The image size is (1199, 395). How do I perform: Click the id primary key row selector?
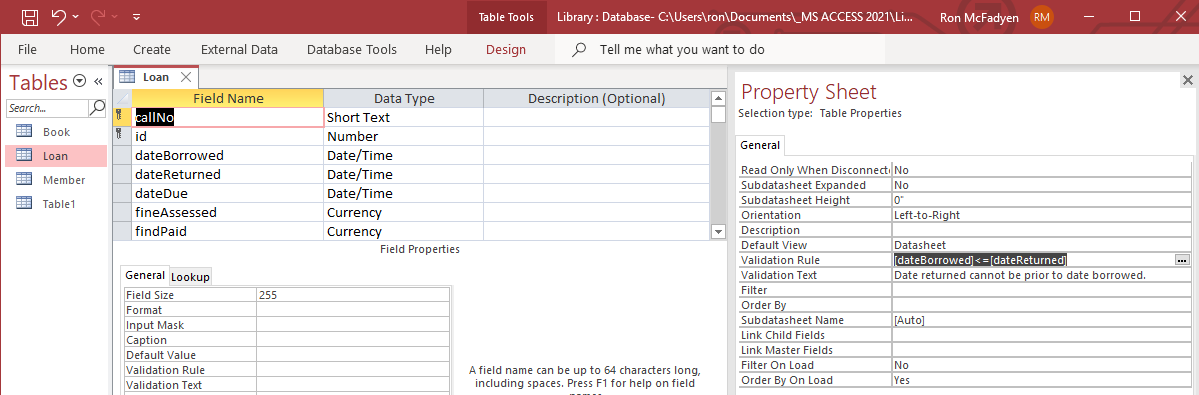click(122, 137)
